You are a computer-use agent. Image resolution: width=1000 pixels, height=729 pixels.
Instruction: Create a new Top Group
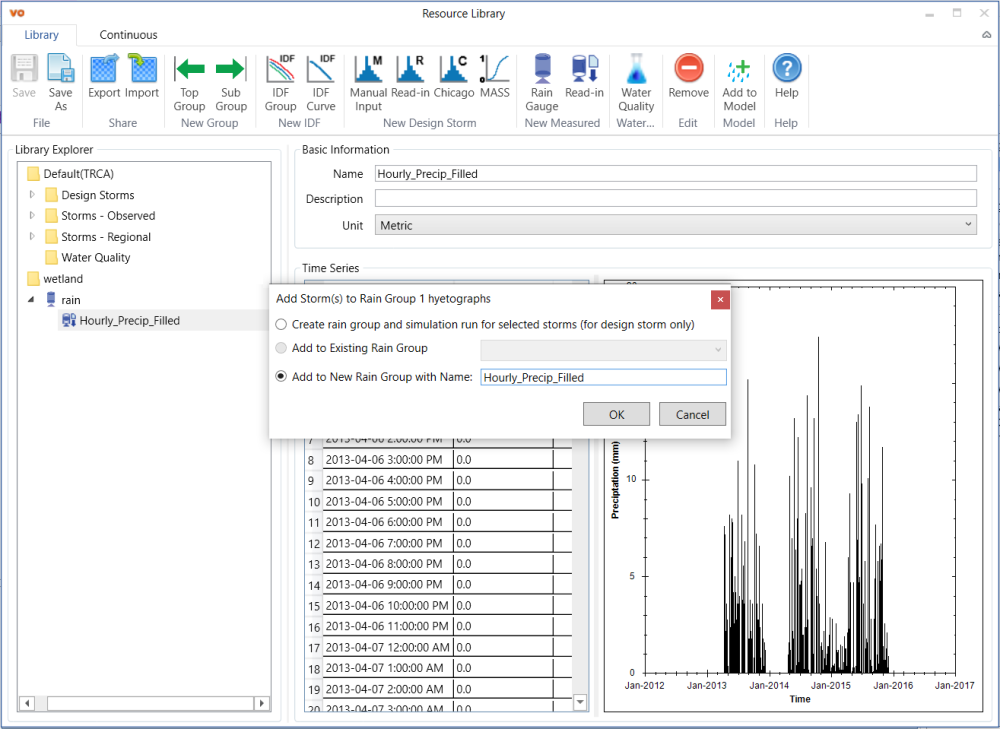coord(189,80)
